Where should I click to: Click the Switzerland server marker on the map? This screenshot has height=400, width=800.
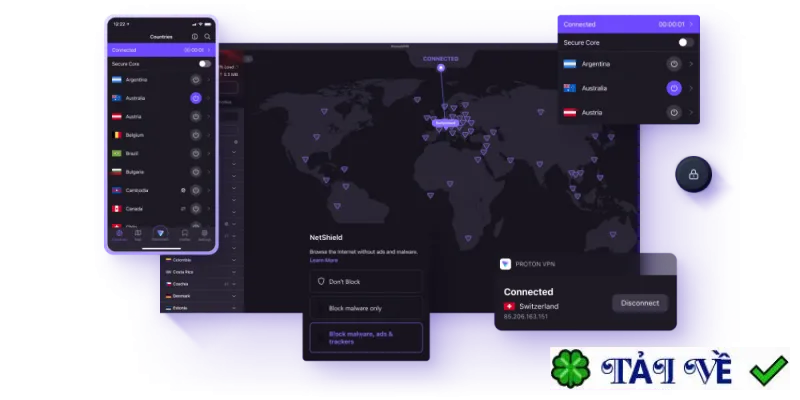click(445, 123)
